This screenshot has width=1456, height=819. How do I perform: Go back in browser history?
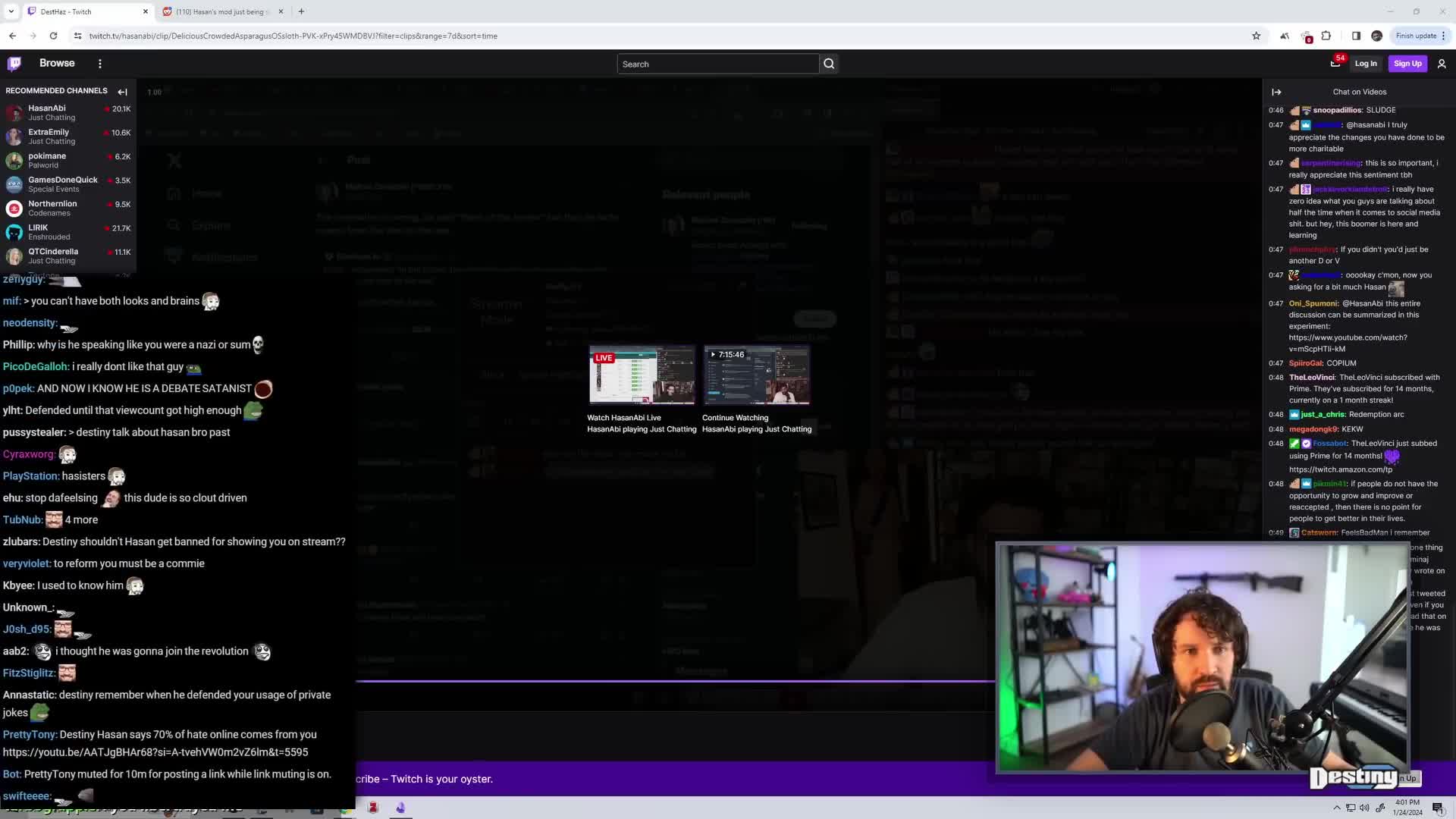click(x=13, y=36)
